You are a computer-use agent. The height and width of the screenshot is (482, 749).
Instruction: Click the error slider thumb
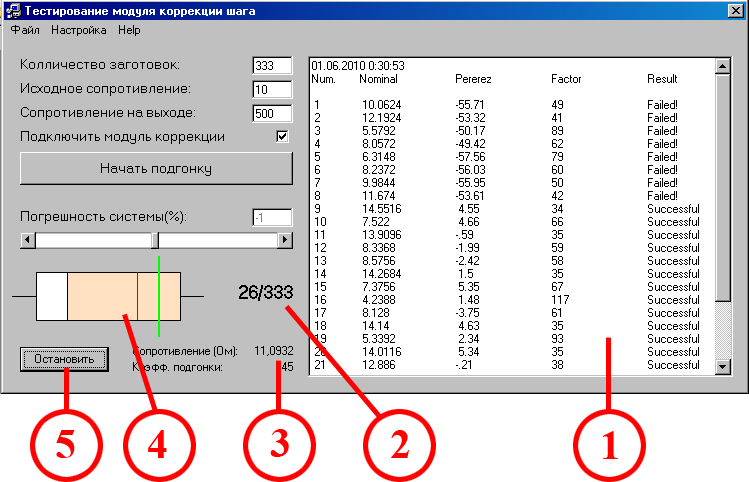[155, 240]
